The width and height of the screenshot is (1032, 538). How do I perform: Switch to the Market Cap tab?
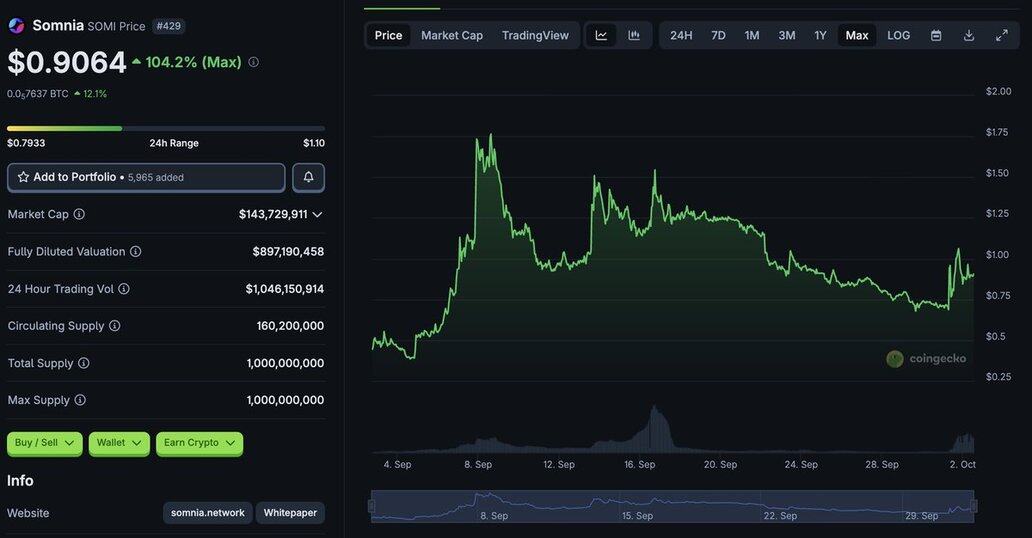point(451,35)
